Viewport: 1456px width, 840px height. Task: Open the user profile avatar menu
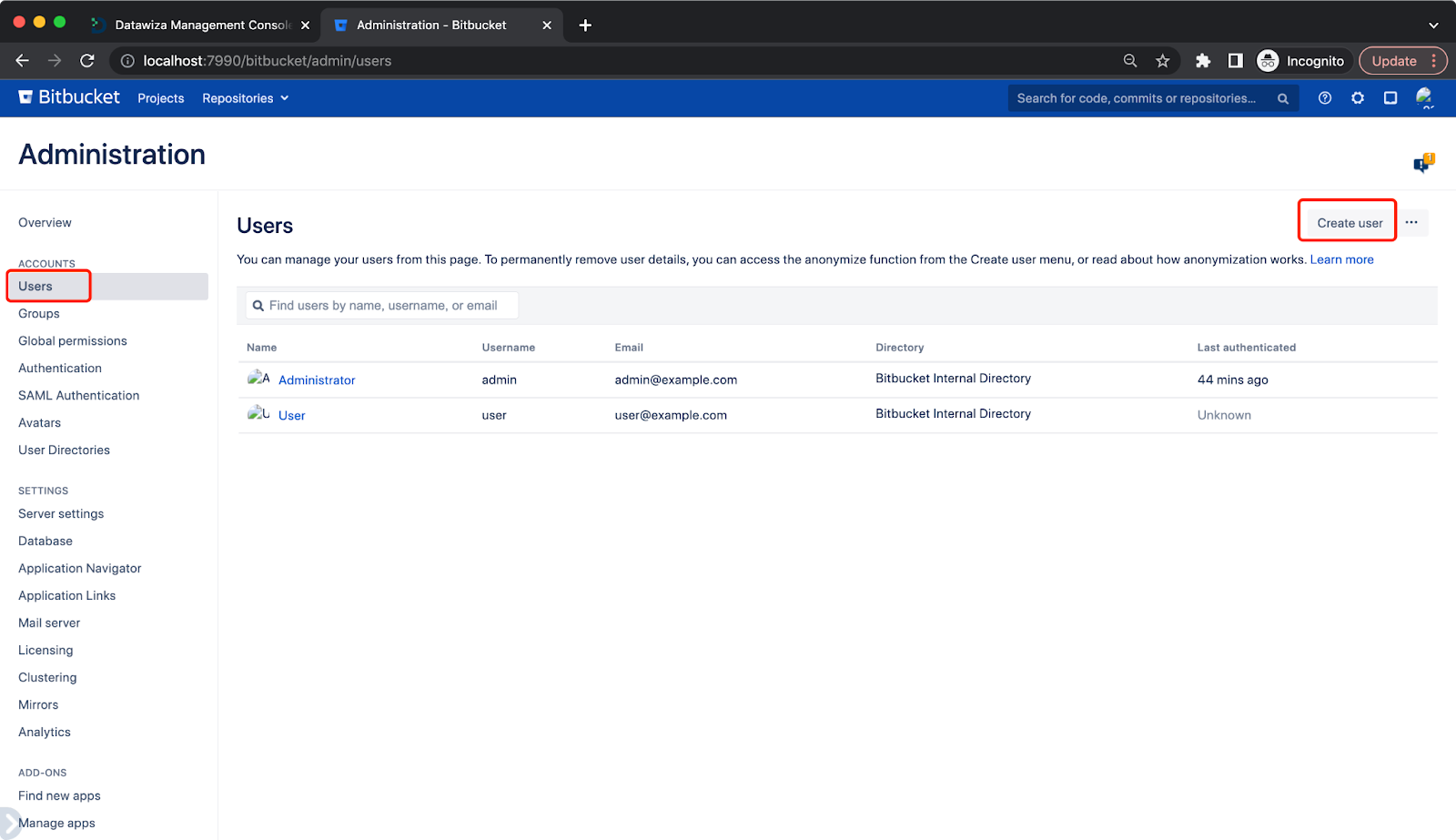coord(1425,98)
